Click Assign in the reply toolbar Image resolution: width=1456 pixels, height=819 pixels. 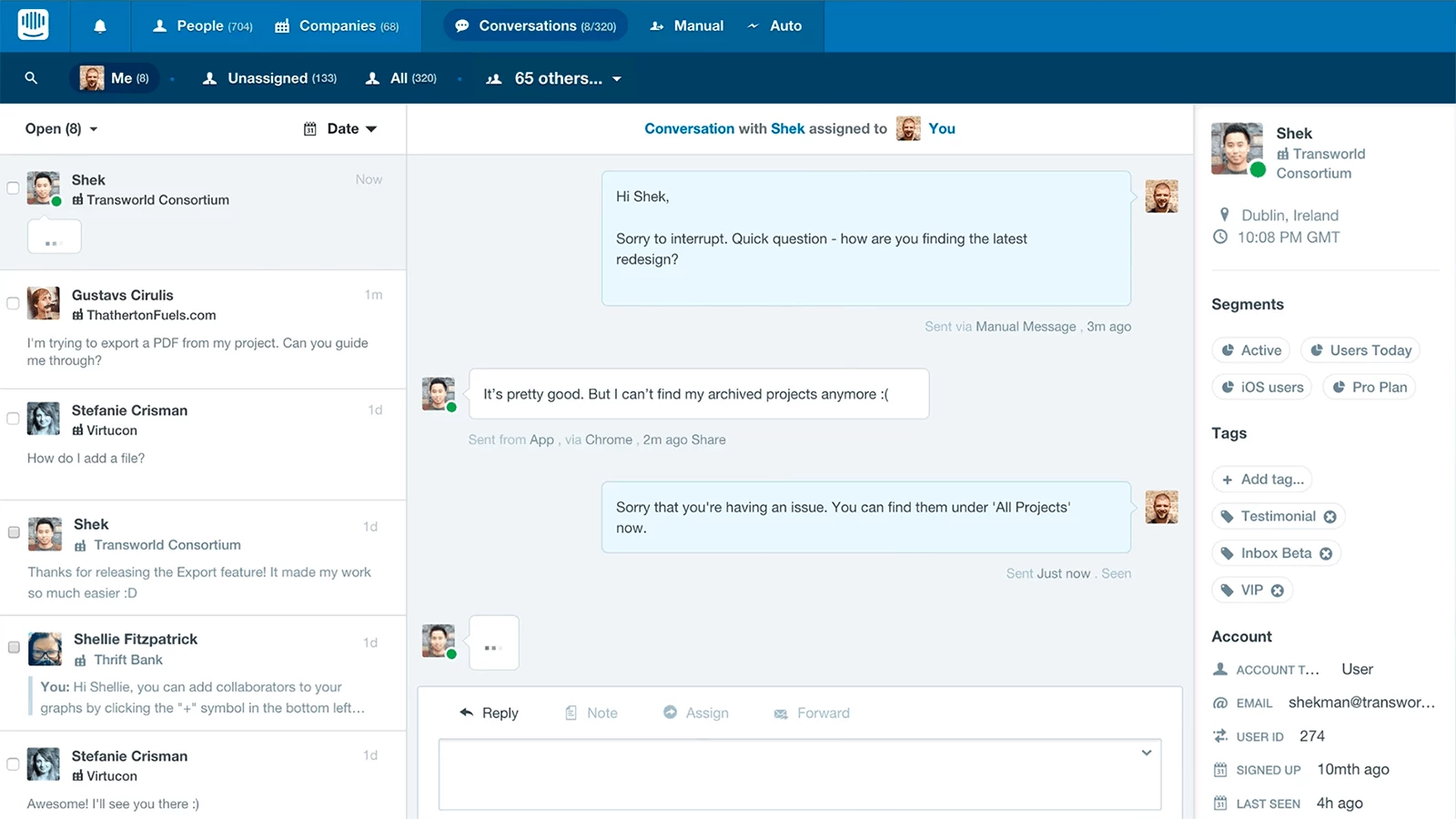(x=696, y=713)
